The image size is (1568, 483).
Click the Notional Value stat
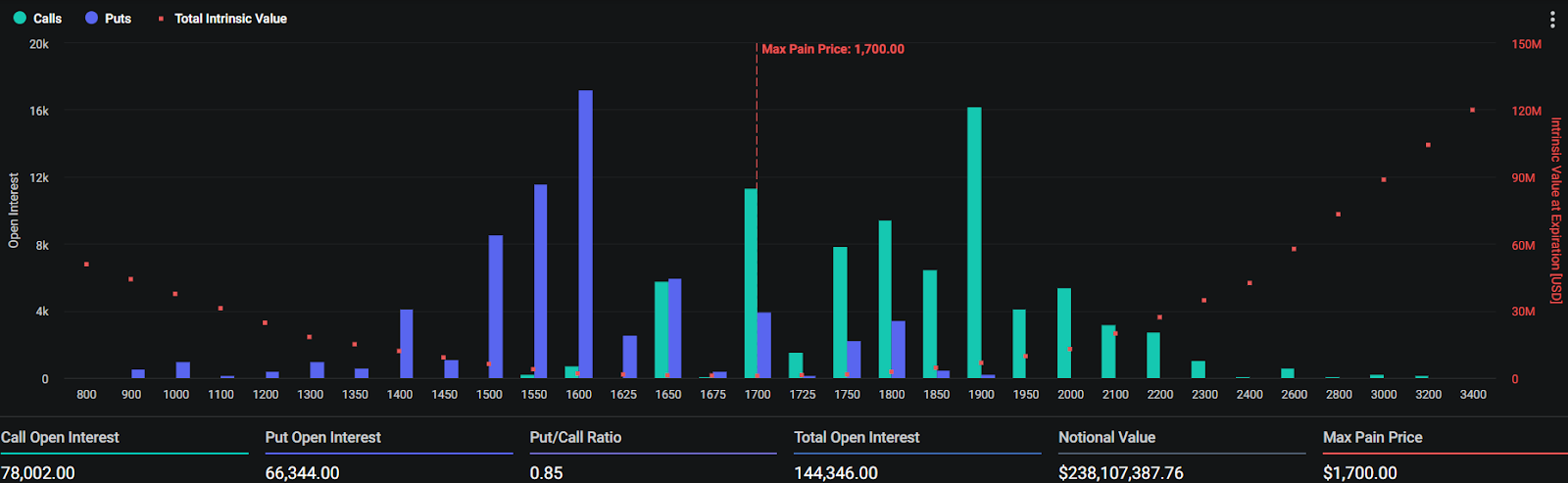coord(1182,455)
